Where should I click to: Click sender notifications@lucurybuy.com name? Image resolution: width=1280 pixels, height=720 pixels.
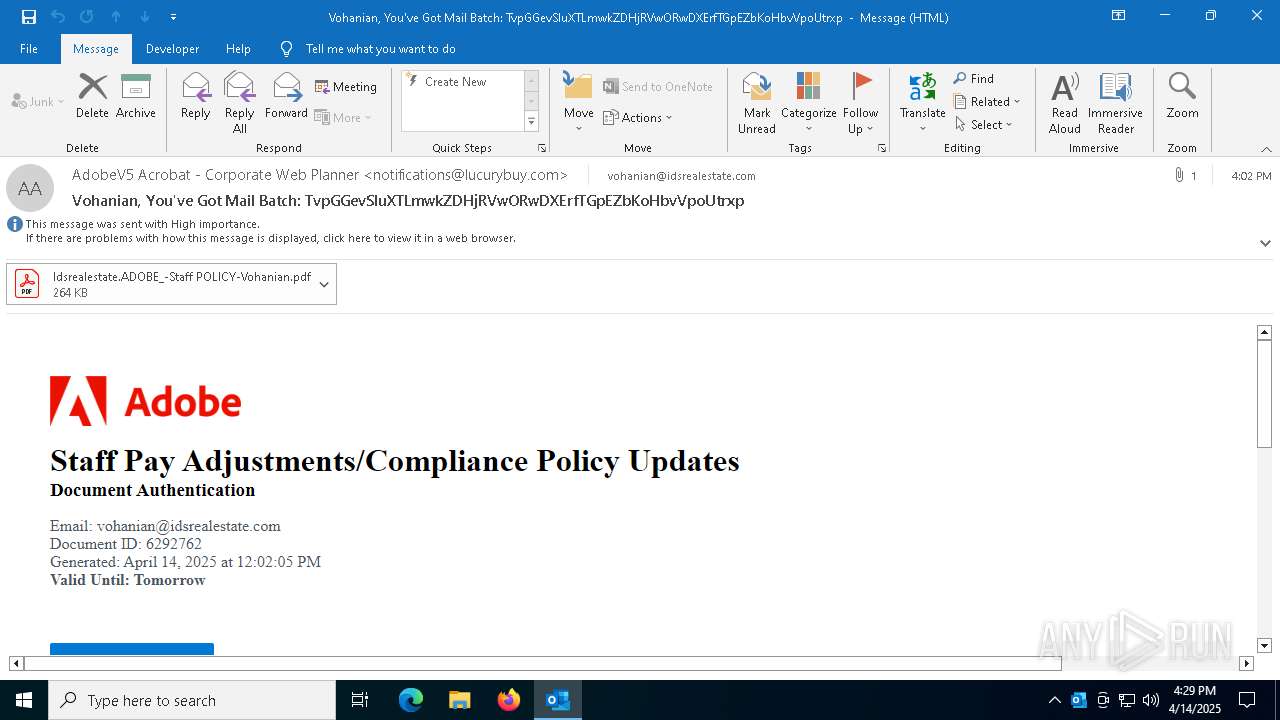(320, 175)
